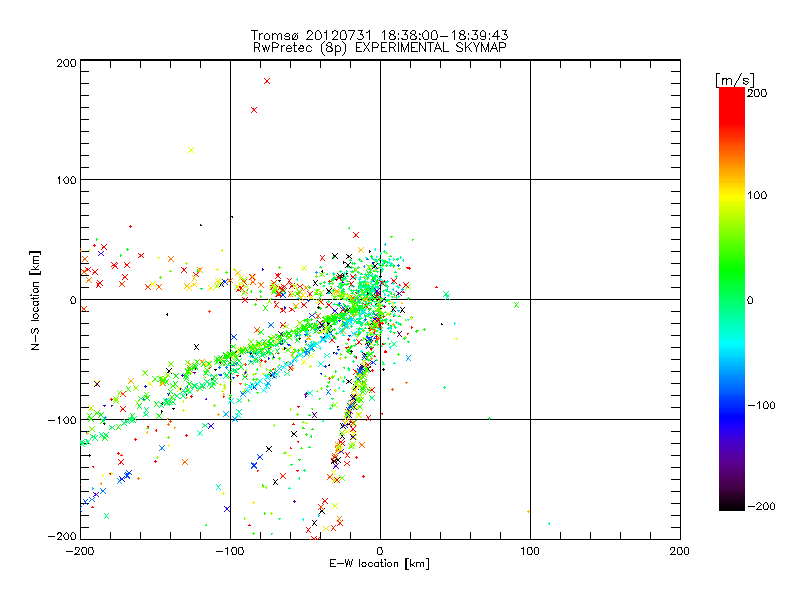Click the "-200" label beside the colorbar

click(x=761, y=507)
